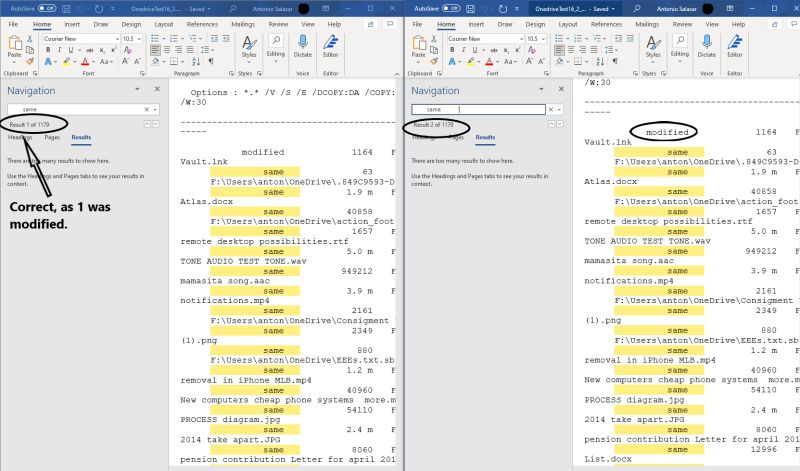
Task: Click 'Vault.lnk' text in the left document
Action: coord(204,162)
